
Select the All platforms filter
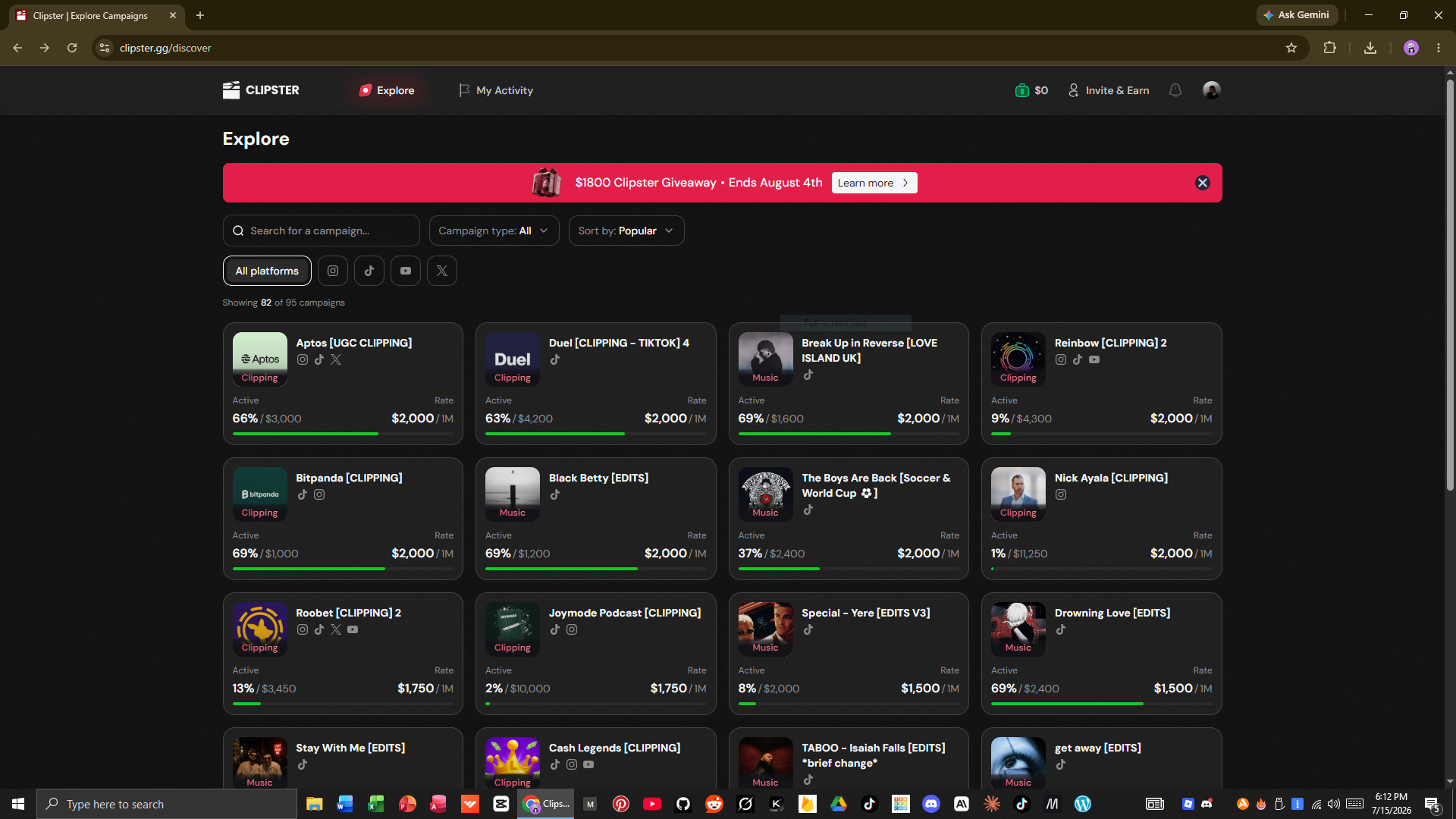[267, 271]
